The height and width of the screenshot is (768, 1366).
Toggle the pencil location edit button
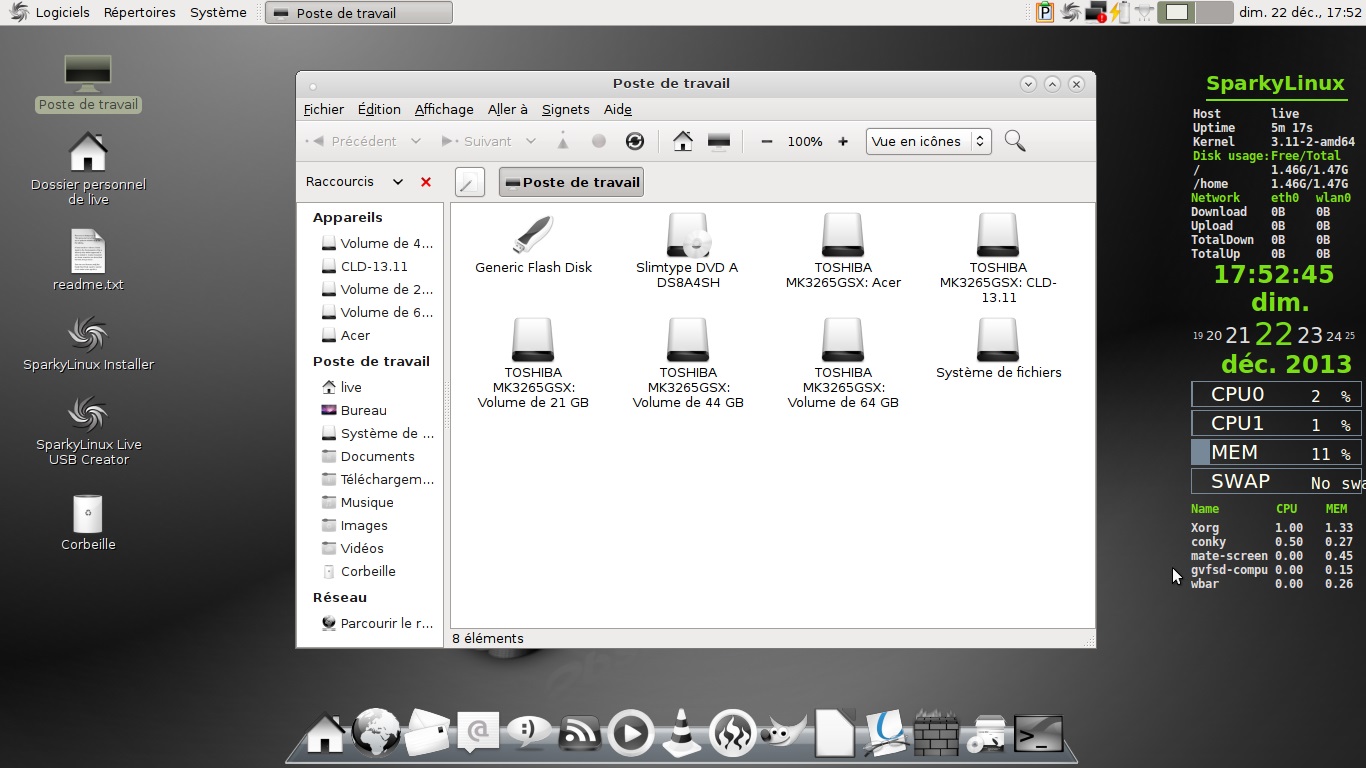click(470, 182)
